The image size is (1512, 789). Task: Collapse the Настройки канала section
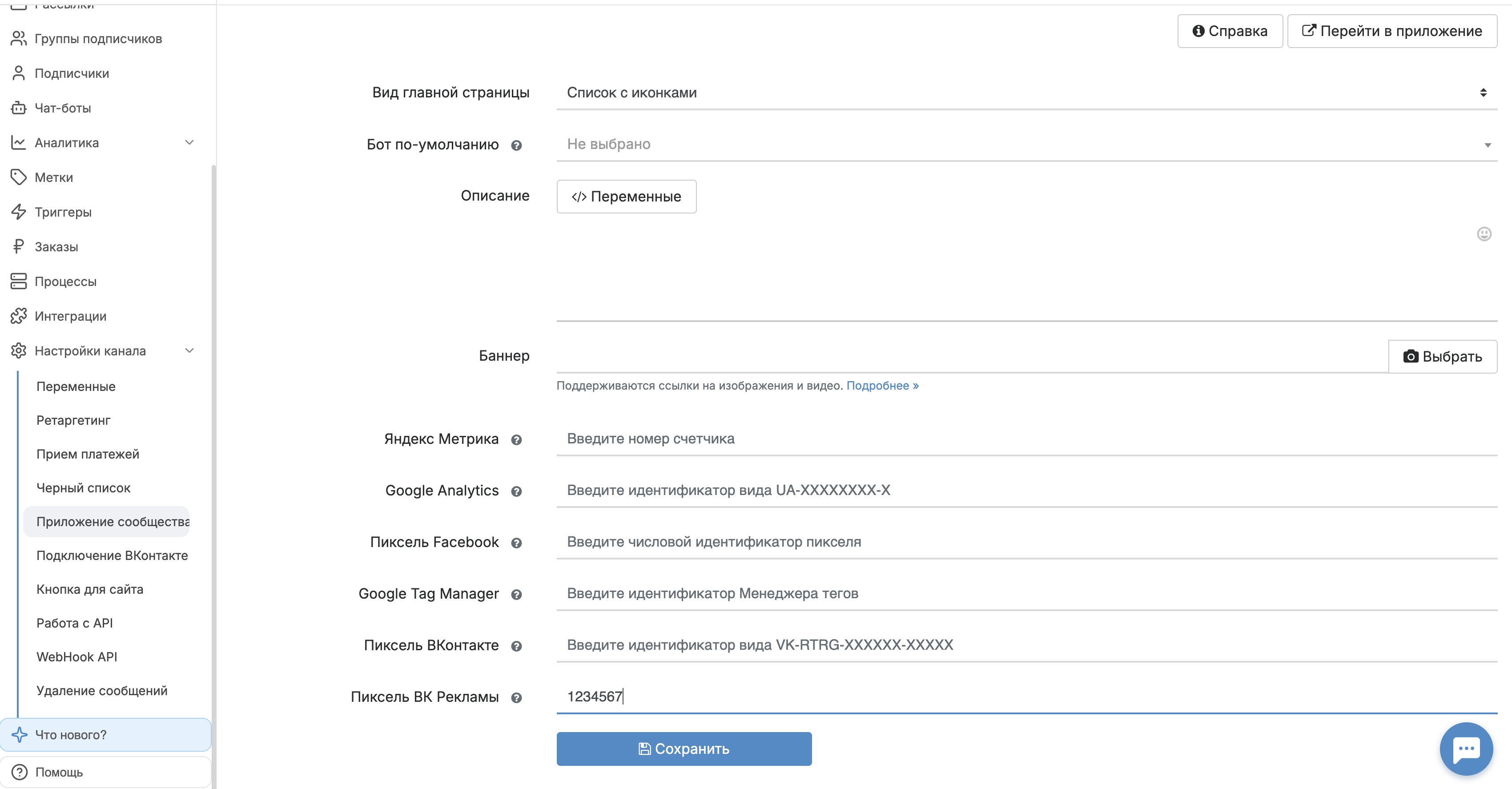189,351
